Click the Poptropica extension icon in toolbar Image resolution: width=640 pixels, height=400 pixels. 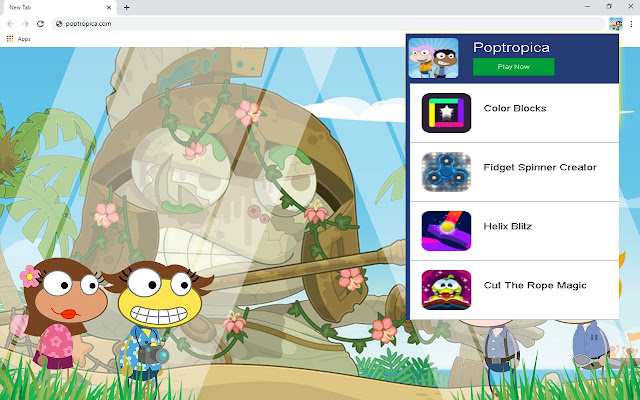pos(616,24)
